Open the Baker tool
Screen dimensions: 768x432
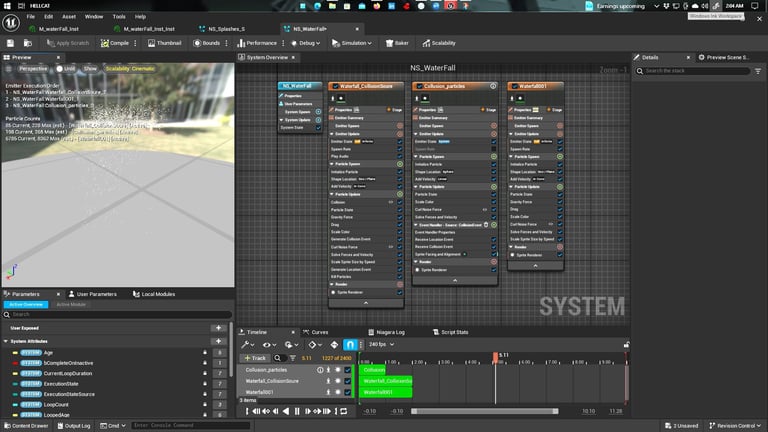pos(397,43)
